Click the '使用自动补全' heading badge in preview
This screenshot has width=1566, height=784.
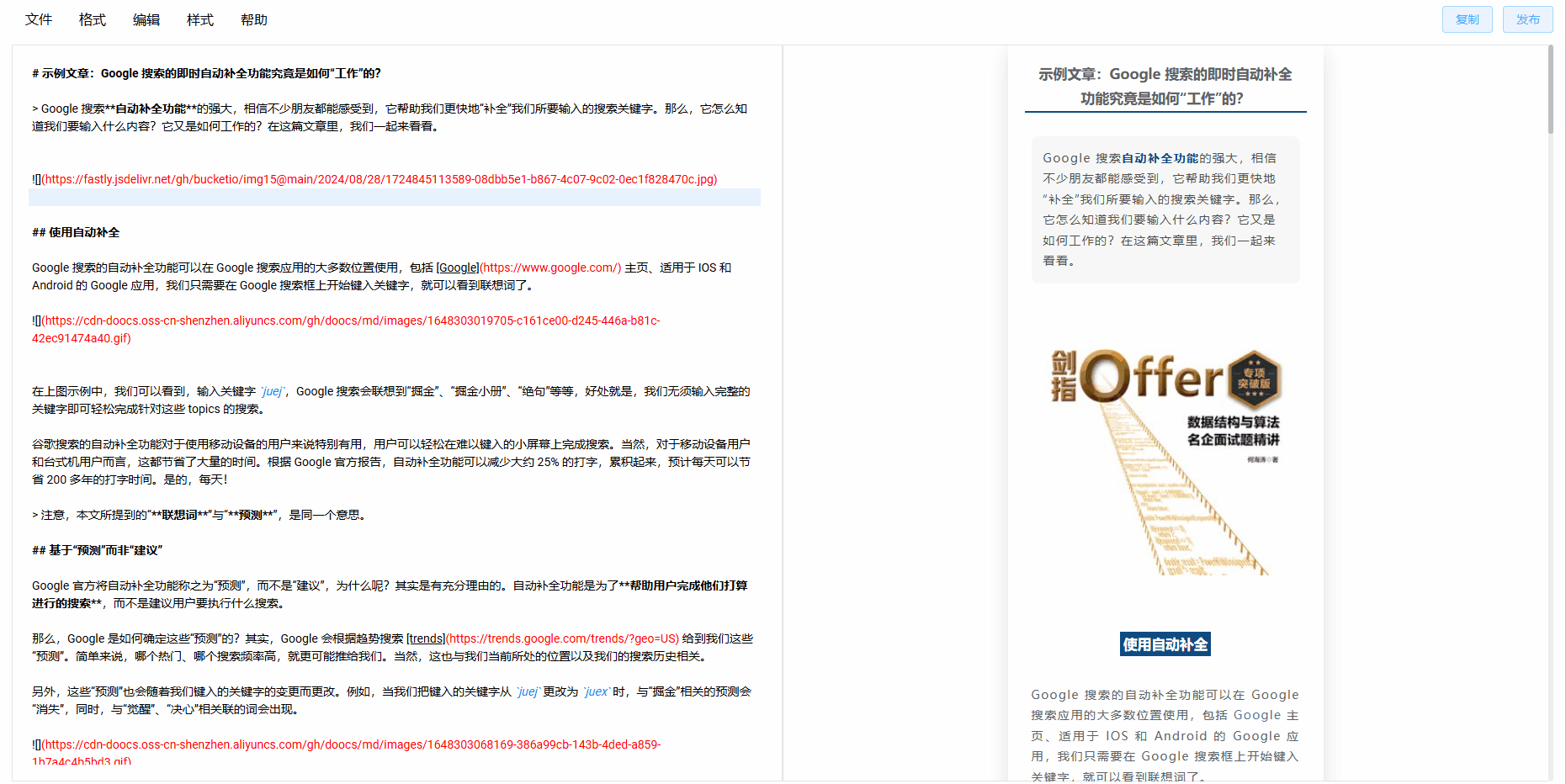1165,644
